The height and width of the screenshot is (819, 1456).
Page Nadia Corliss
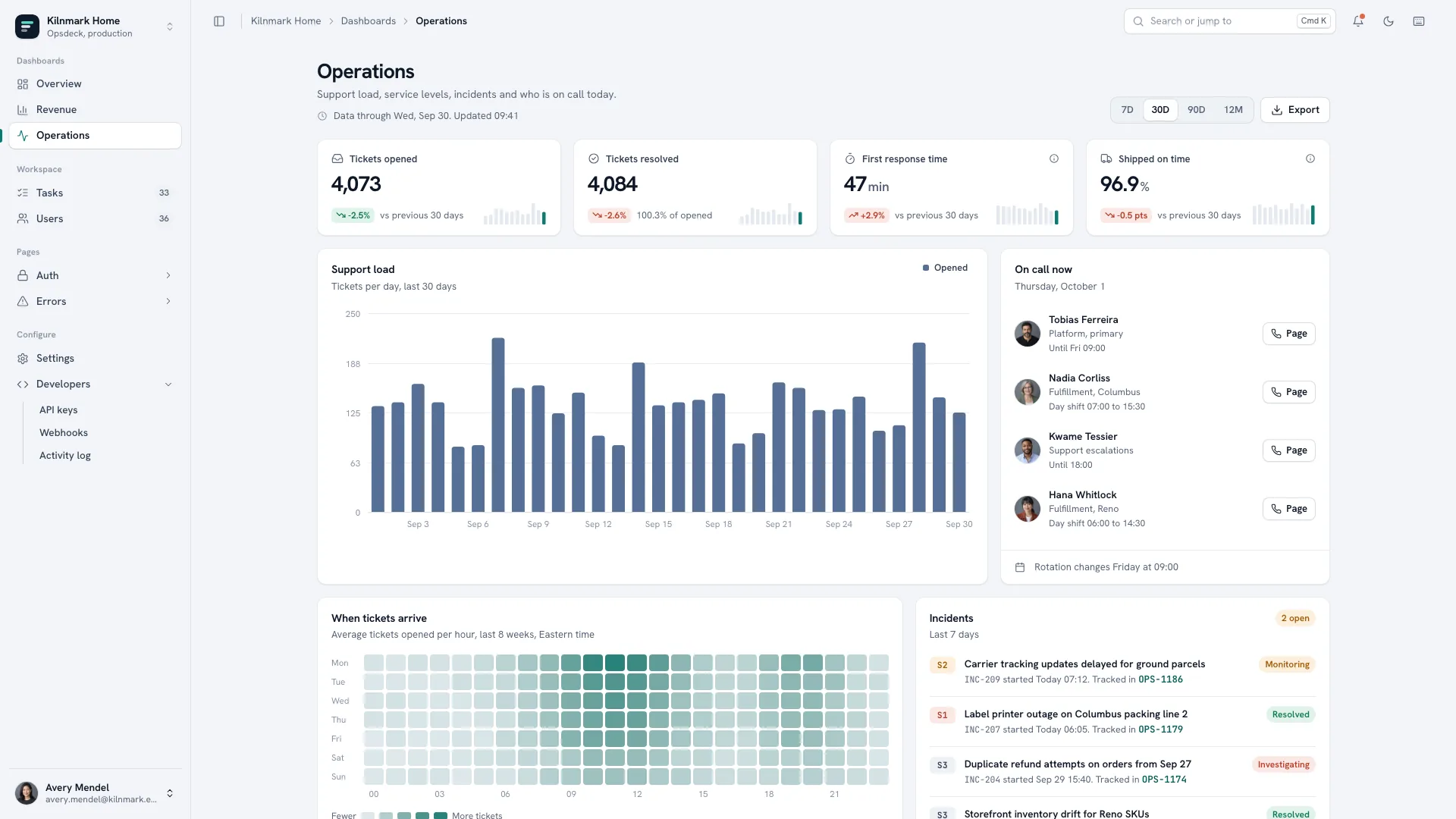1288,392
